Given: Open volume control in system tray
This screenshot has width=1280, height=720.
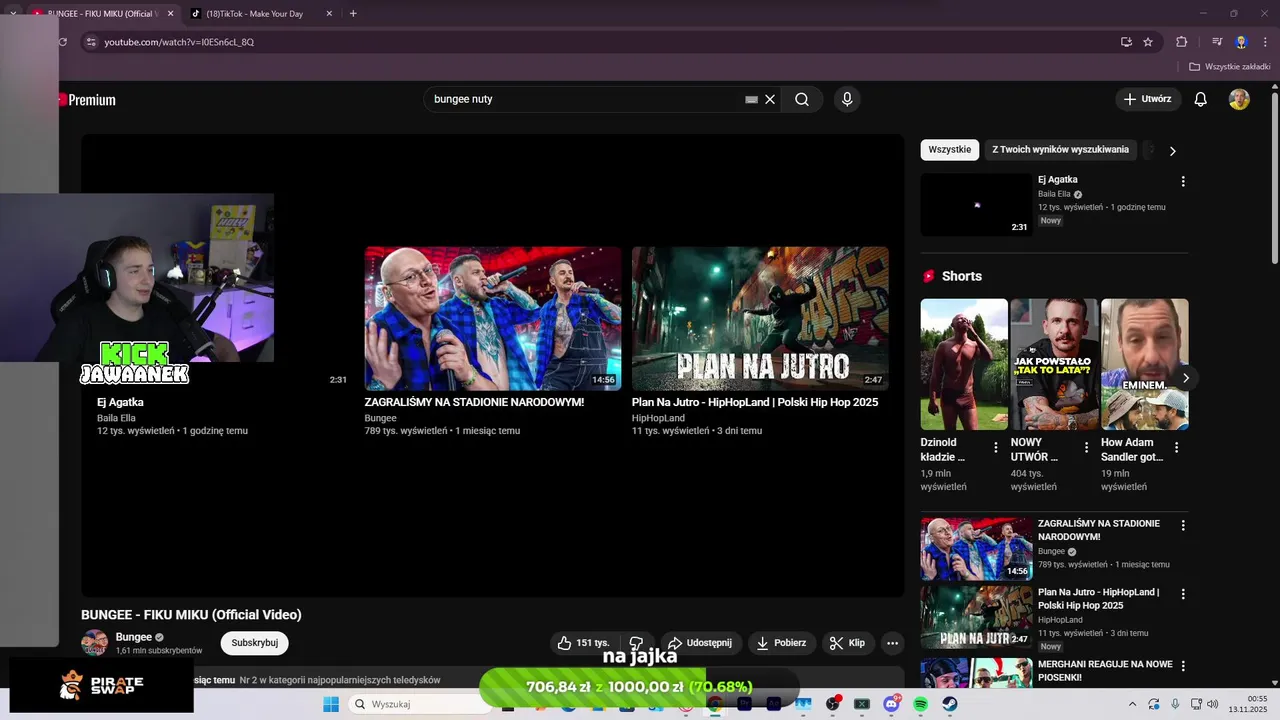Looking at the screenshot, I should 1213,704.
